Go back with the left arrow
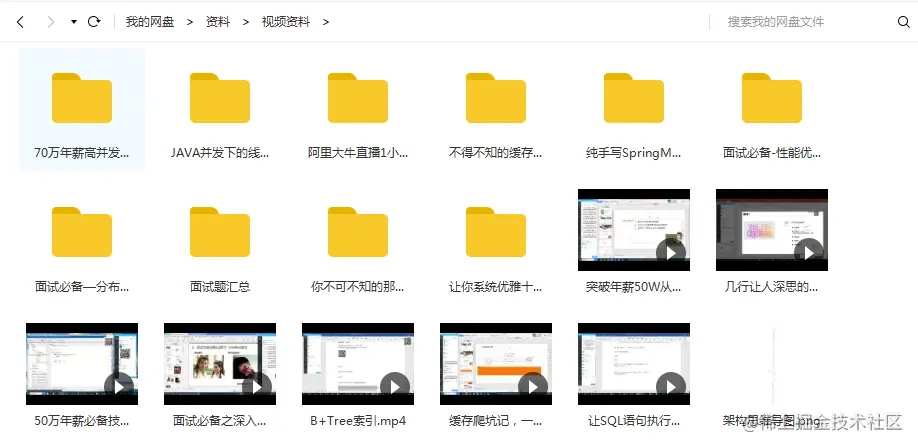This screenshot has width=918, height=448. (20, 22)
